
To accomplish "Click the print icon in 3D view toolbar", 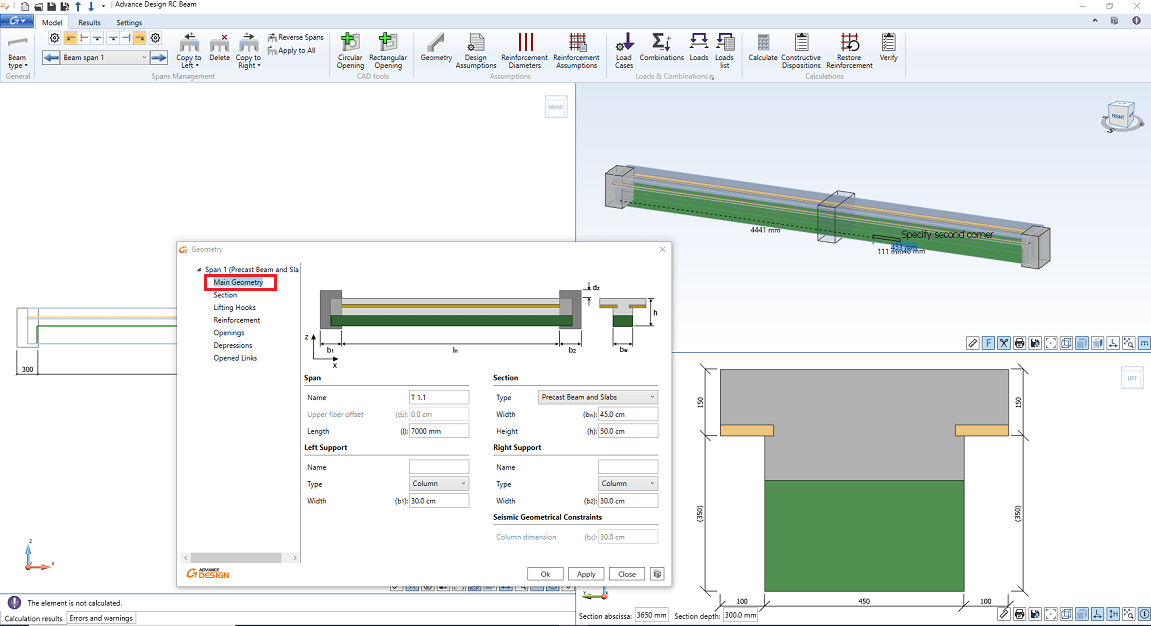I will (1020, 343).
